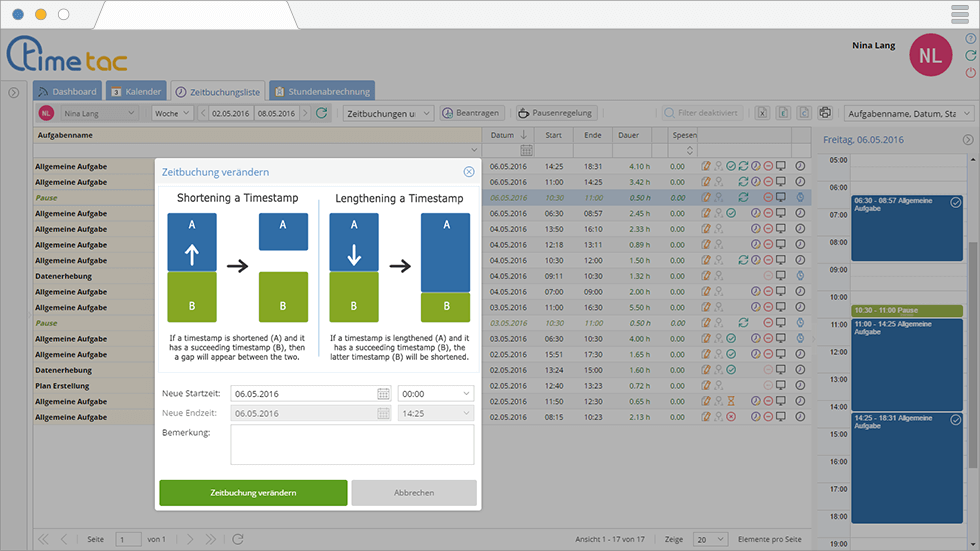Click the print icon in toolbar

[825, 114]
